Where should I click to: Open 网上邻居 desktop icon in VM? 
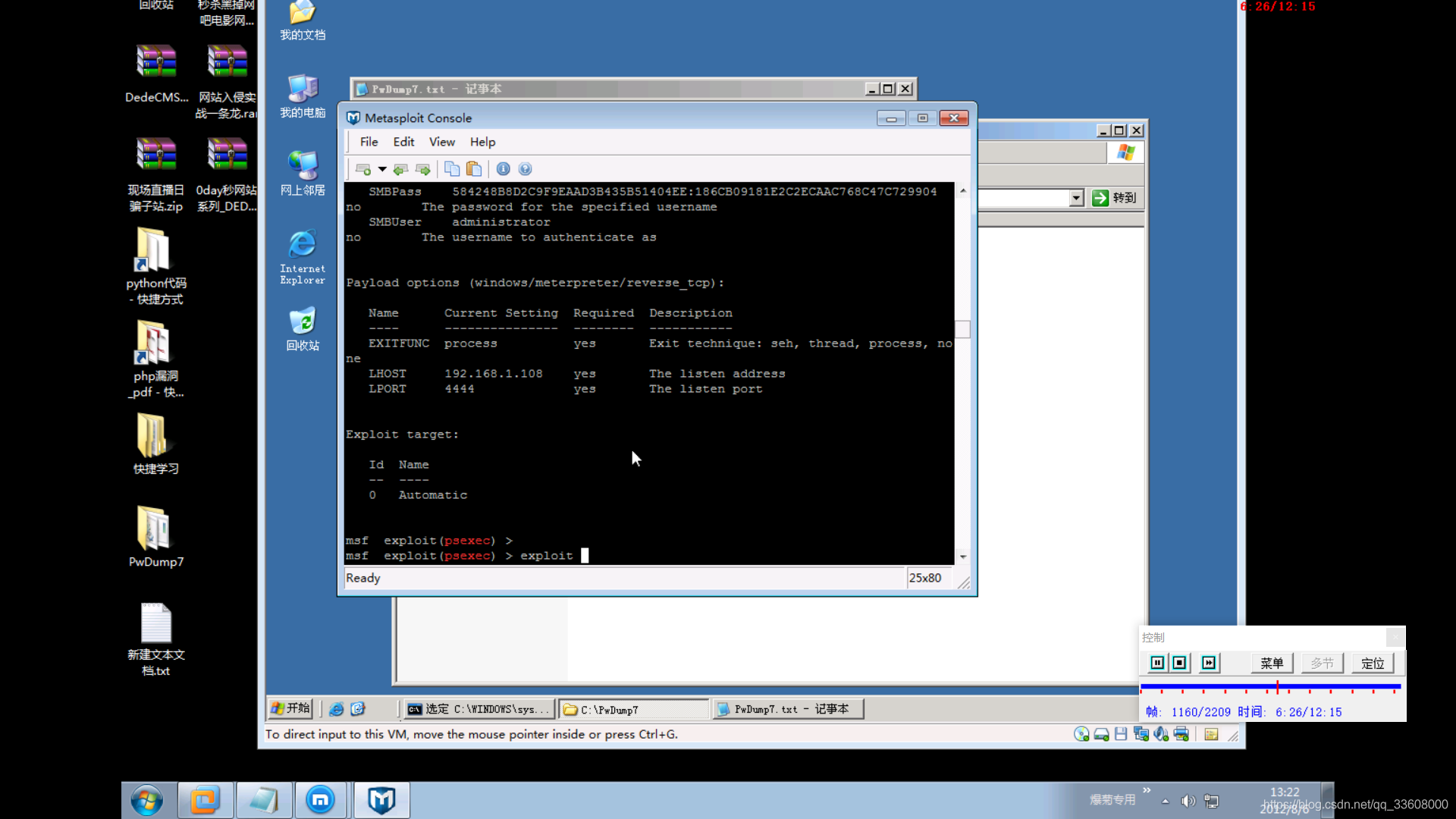(303, 174)
